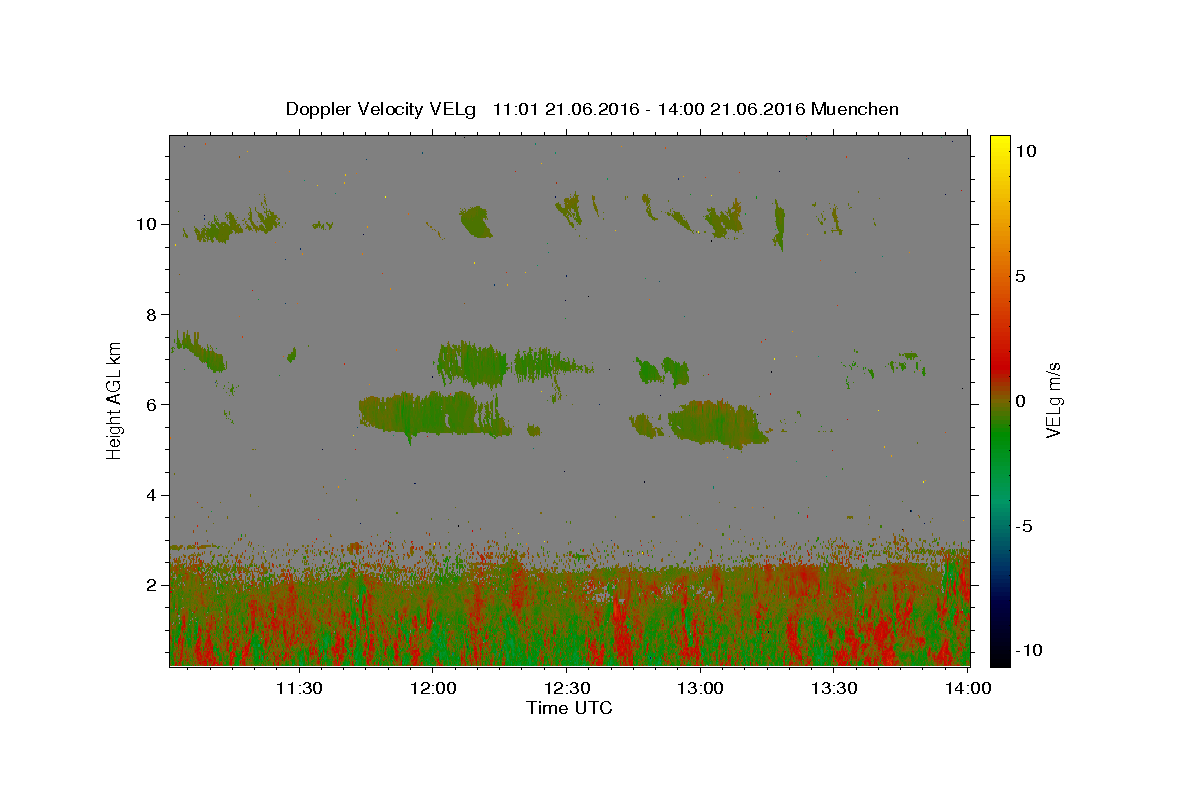Click the 13:30 time tick label
Viewport: 1200px width, 800px height.
(x=833, y=688)
